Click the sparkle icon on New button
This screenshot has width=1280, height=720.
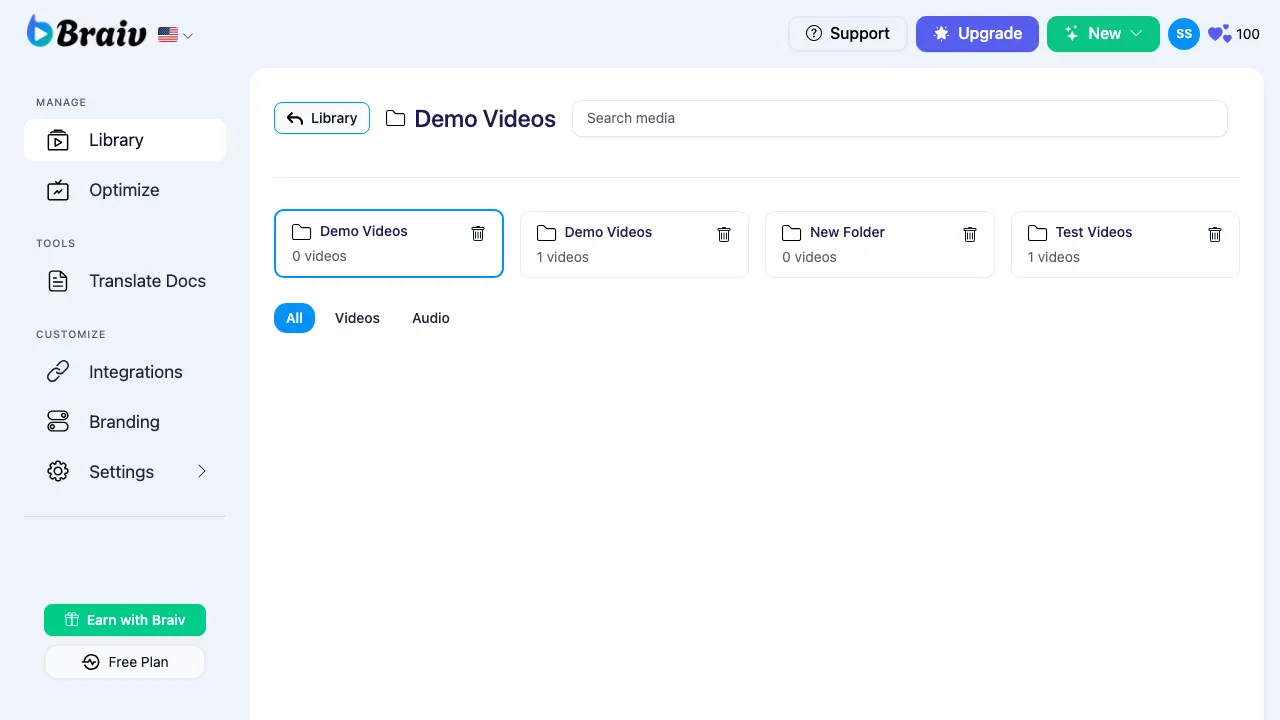1072,33
